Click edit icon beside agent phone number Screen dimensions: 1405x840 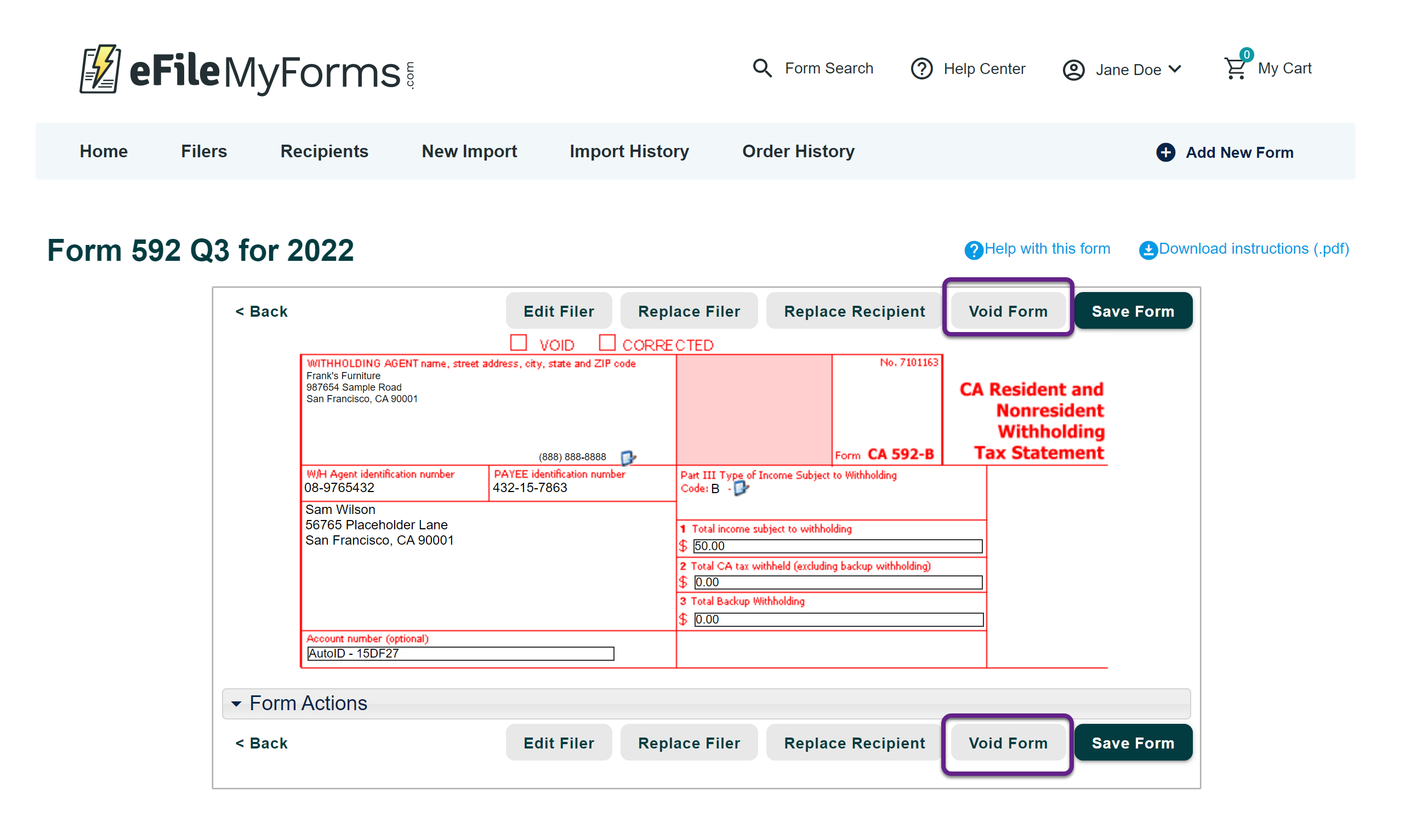(x=628, y=457)
